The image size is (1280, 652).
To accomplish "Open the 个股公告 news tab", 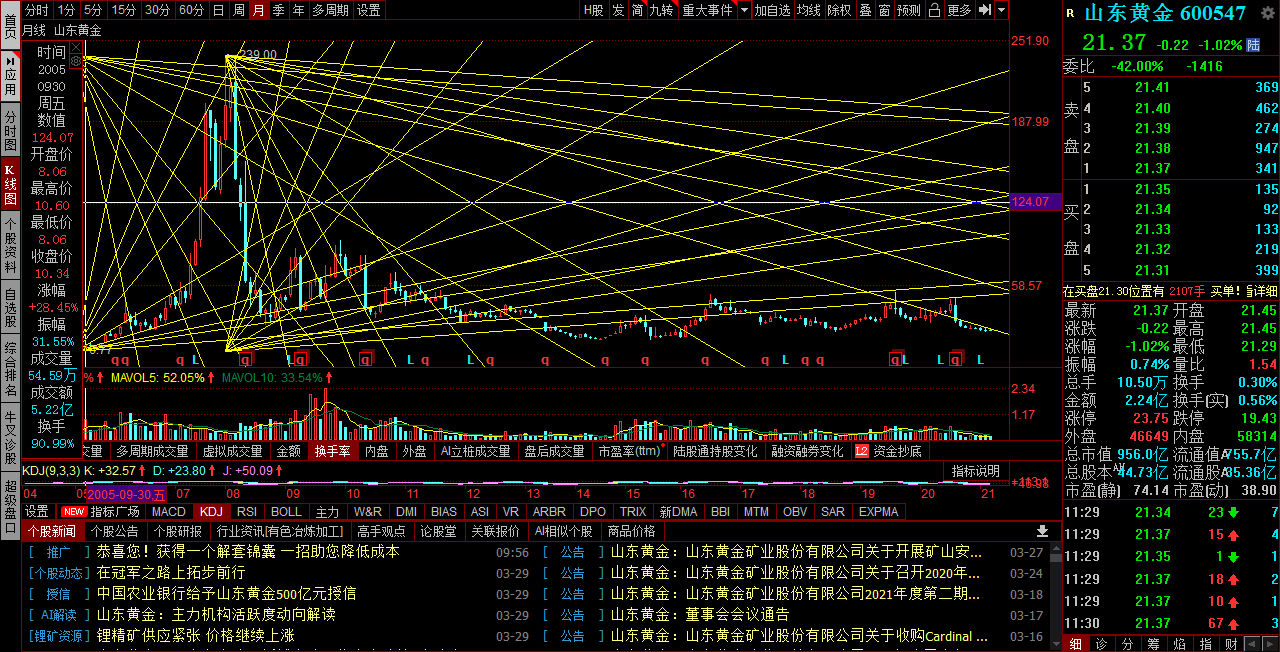I will tap(114, 531).
